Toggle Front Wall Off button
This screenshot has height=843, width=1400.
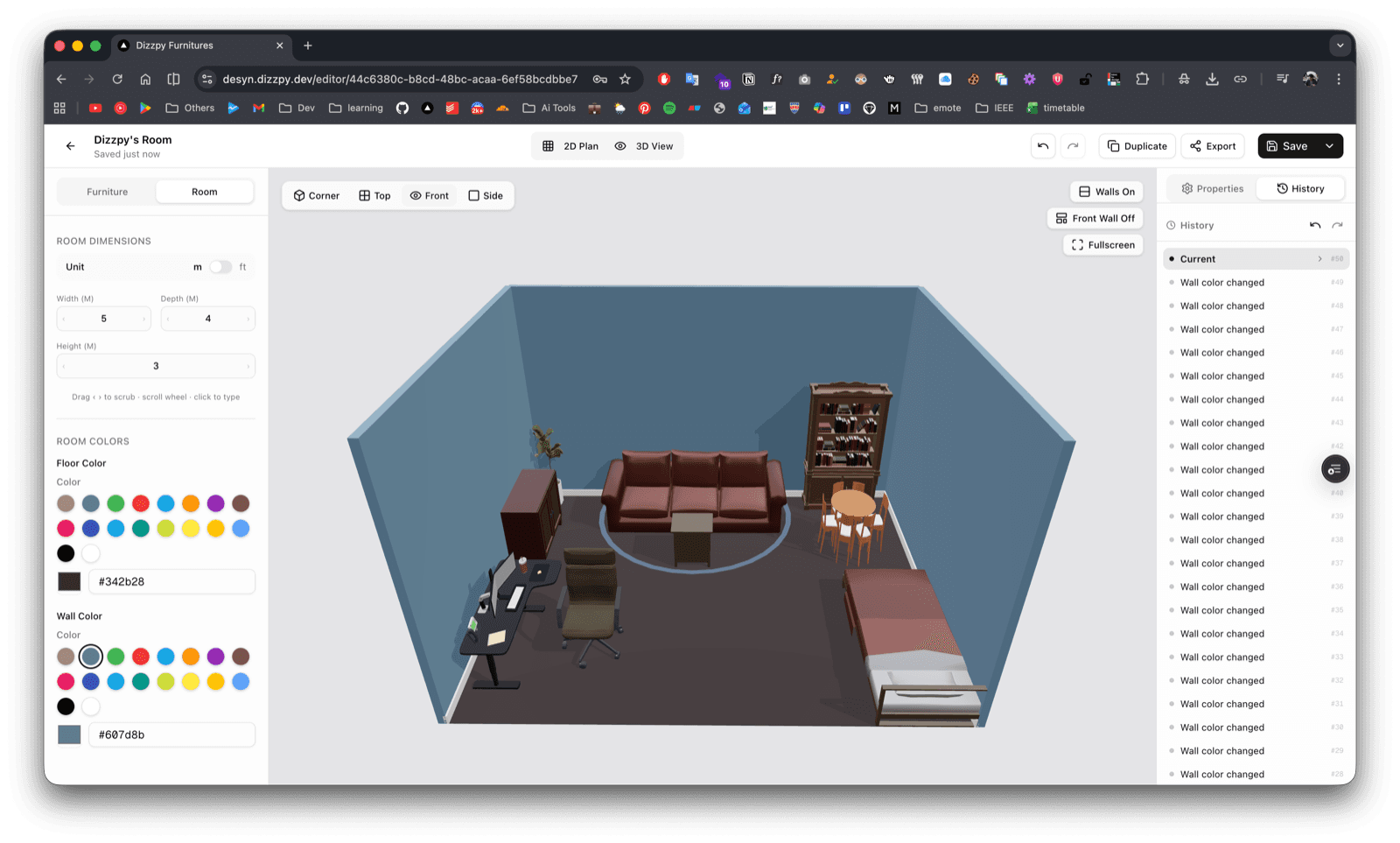click(1095, 218)
